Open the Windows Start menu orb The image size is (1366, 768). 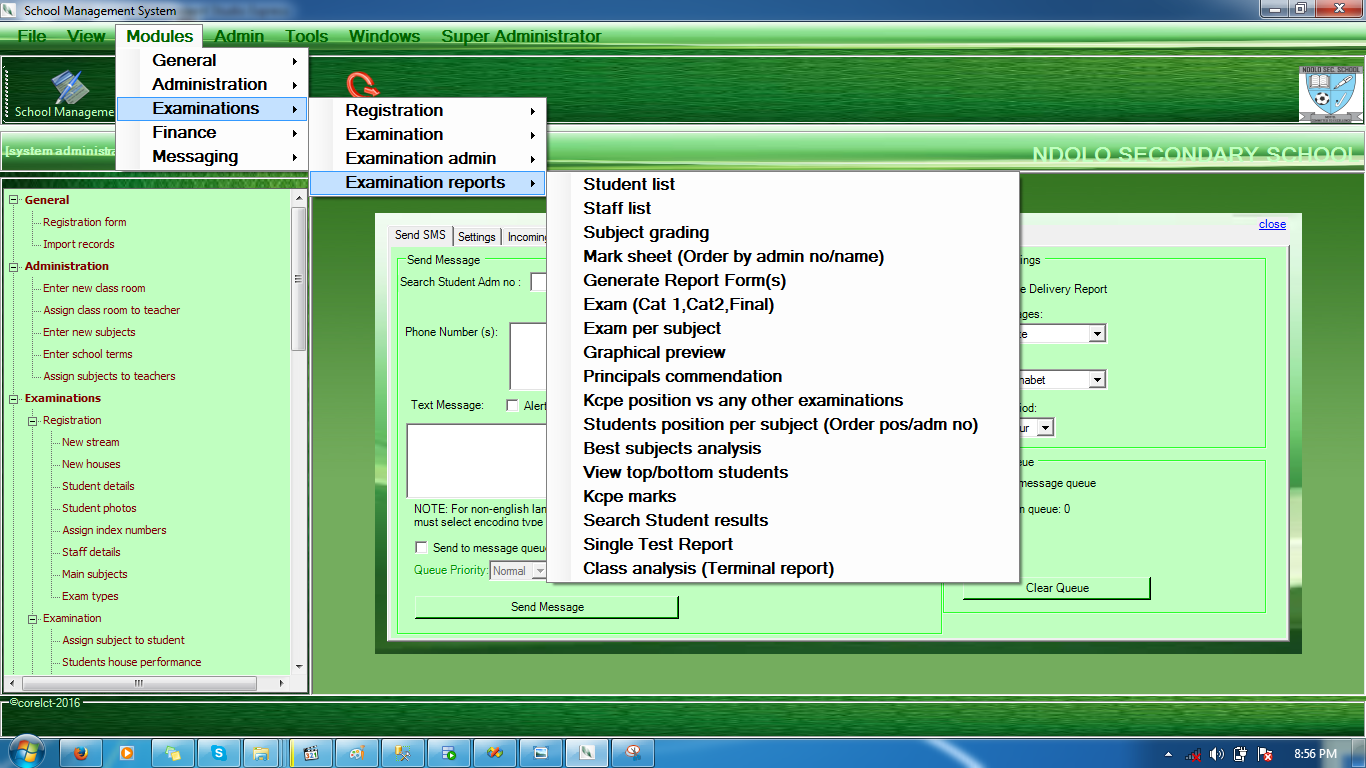pyautogui.click(x=25, y=752)
